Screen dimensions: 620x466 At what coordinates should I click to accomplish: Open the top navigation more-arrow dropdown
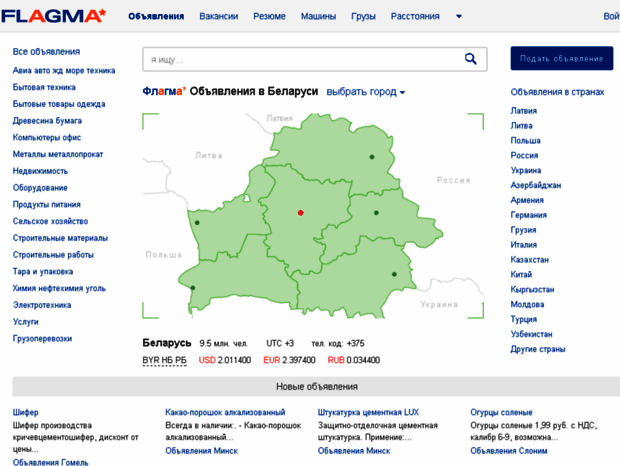click(x=459, y=17)
